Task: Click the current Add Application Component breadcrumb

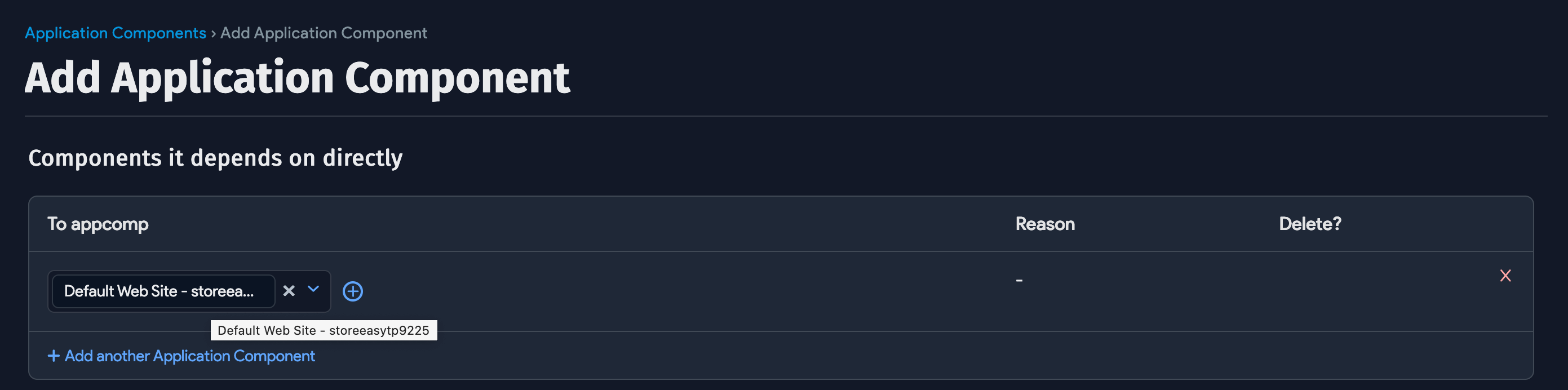Action: [324, 33]
